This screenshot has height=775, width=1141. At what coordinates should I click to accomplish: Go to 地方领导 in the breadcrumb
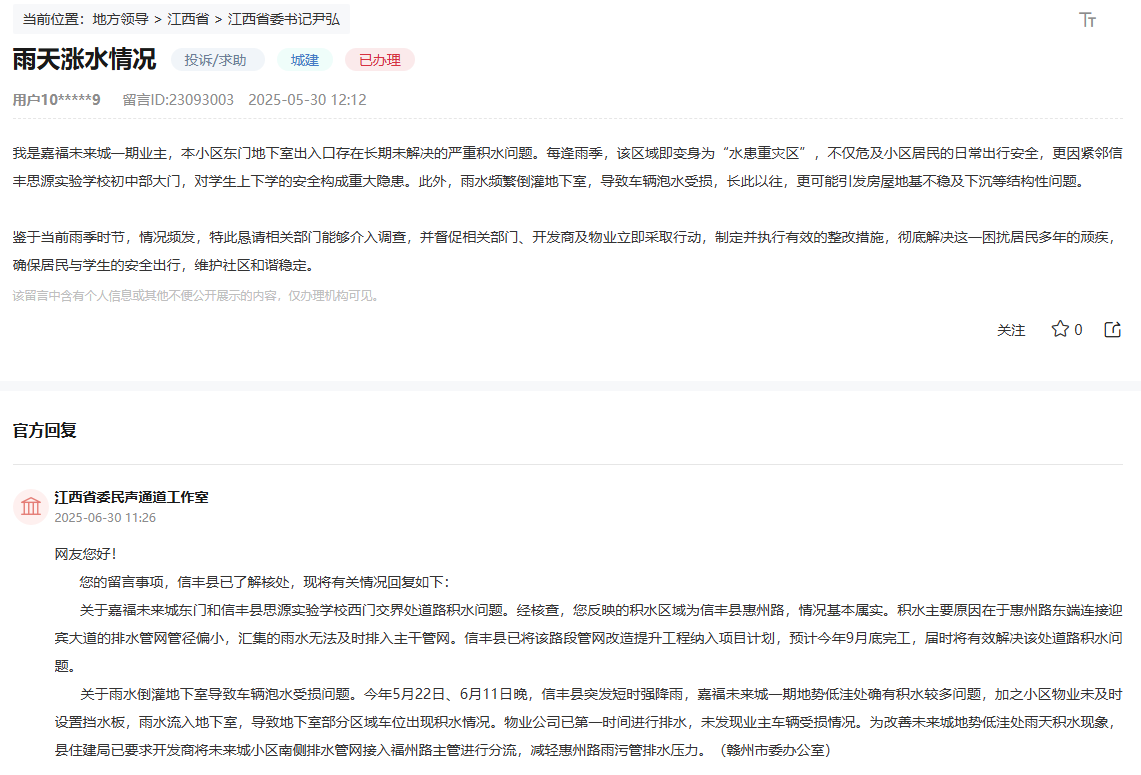pyautogui.click(x=120, y=19)
